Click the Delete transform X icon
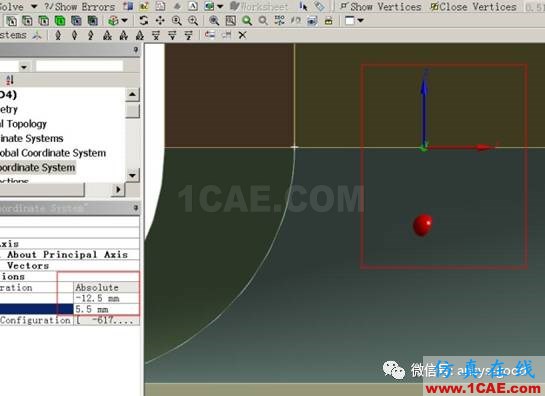This screenshot has width=545, height=396. tap(243, 35)
